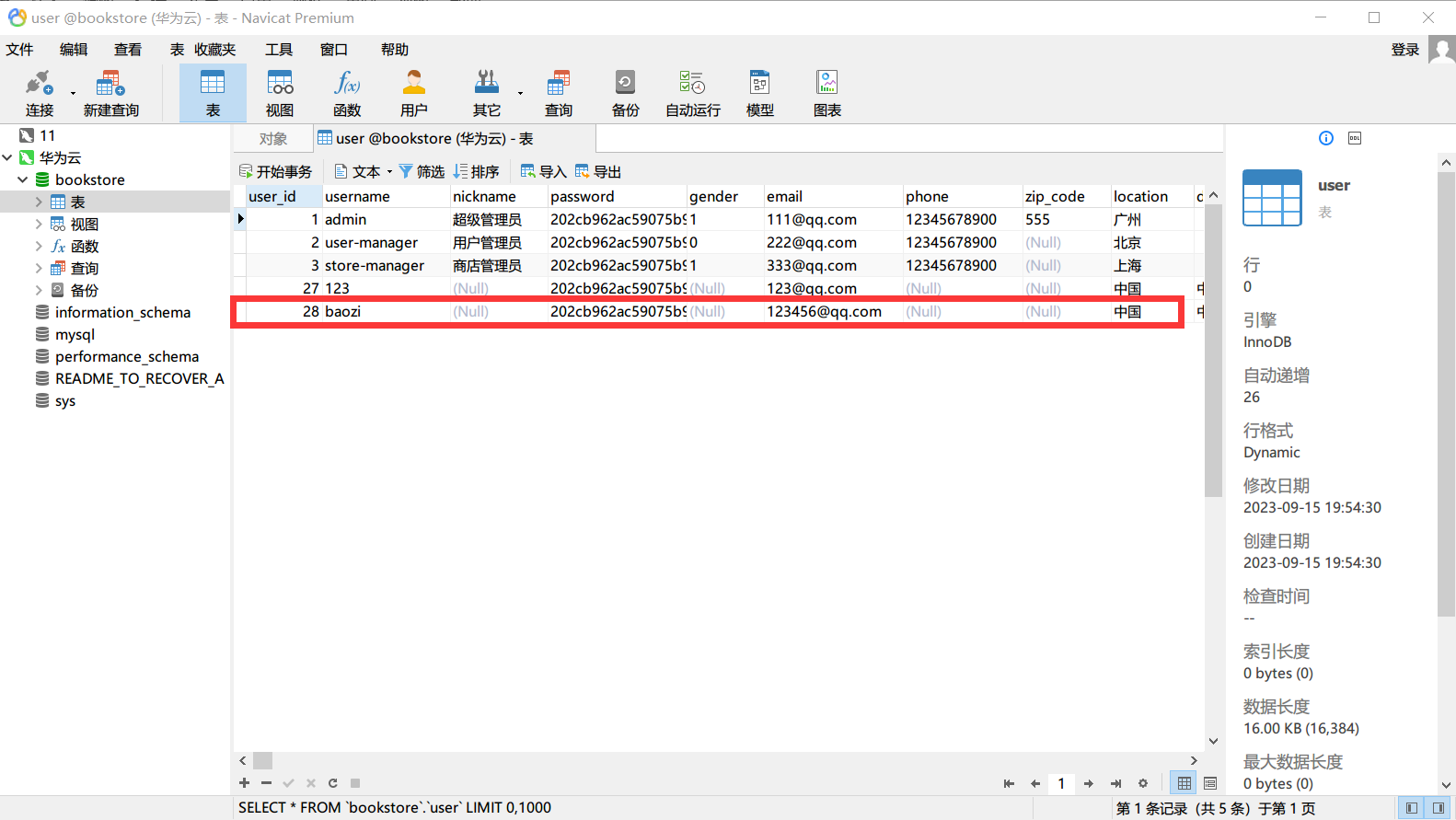The width and height of the screenshot is (1456, 820).
Task: Click the user avatar icon near 登录
Action: click(x=1441, y=50)
